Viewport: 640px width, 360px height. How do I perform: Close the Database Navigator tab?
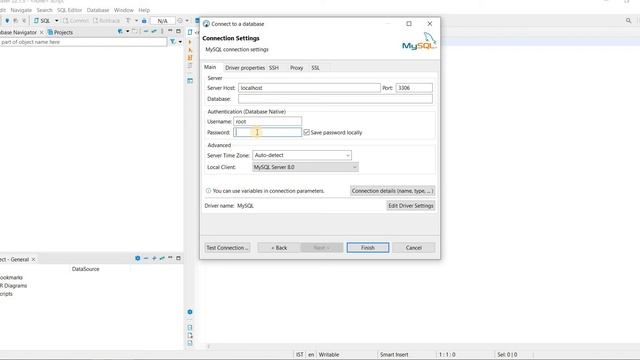click(42, 32)
